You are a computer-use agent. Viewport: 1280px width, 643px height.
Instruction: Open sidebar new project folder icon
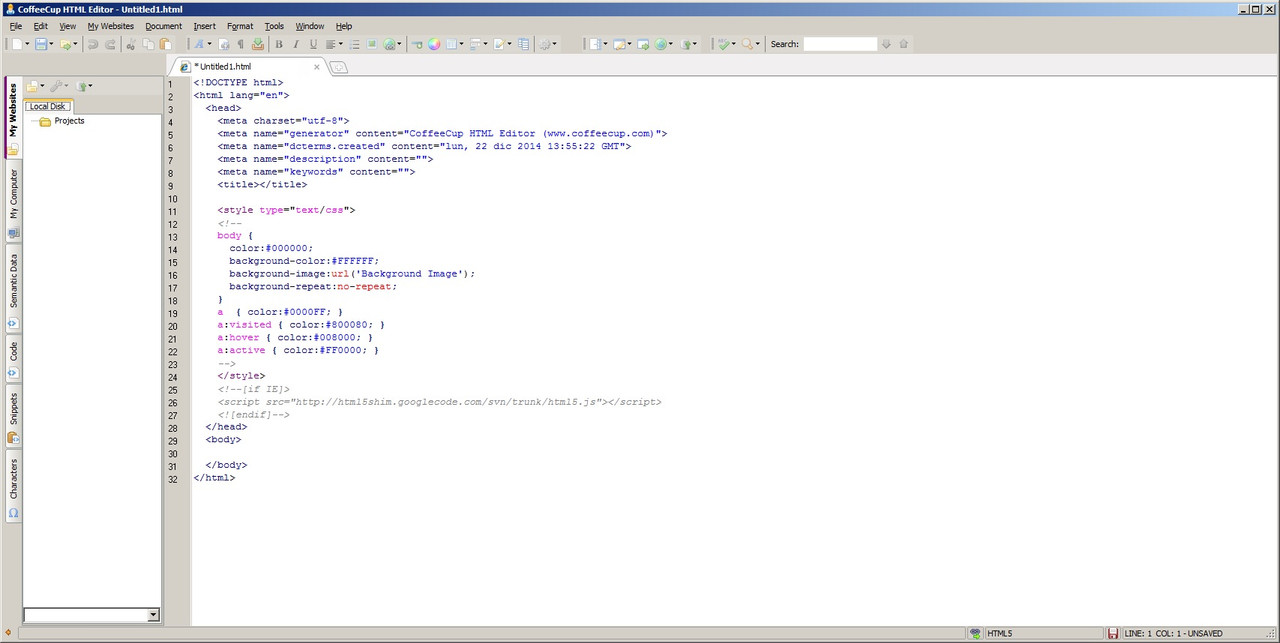[33, 87]
